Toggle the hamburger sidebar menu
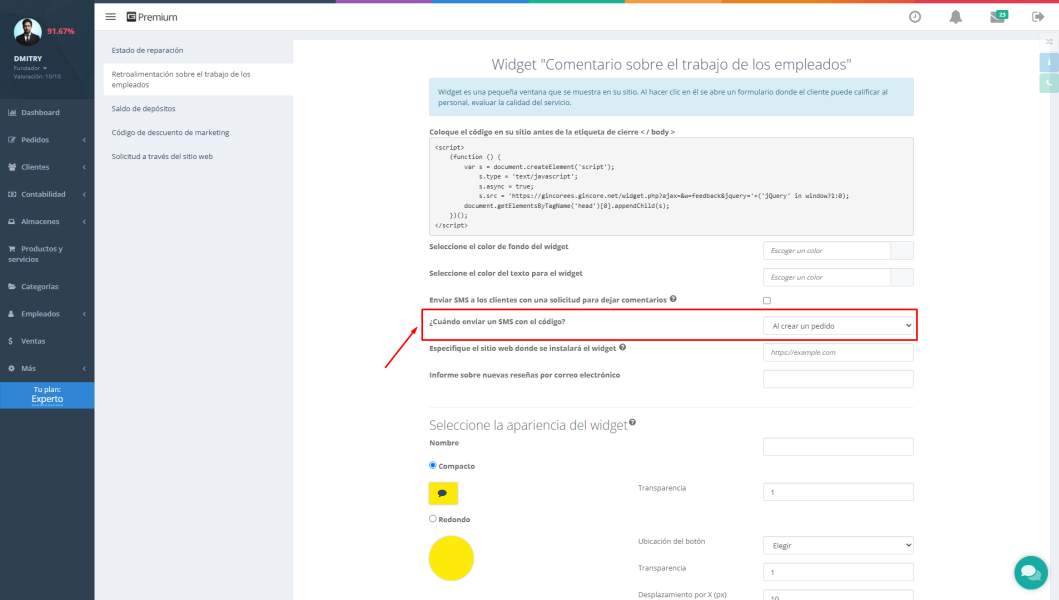This screenshot has width=1059, height=600. (x=110, y=17)
